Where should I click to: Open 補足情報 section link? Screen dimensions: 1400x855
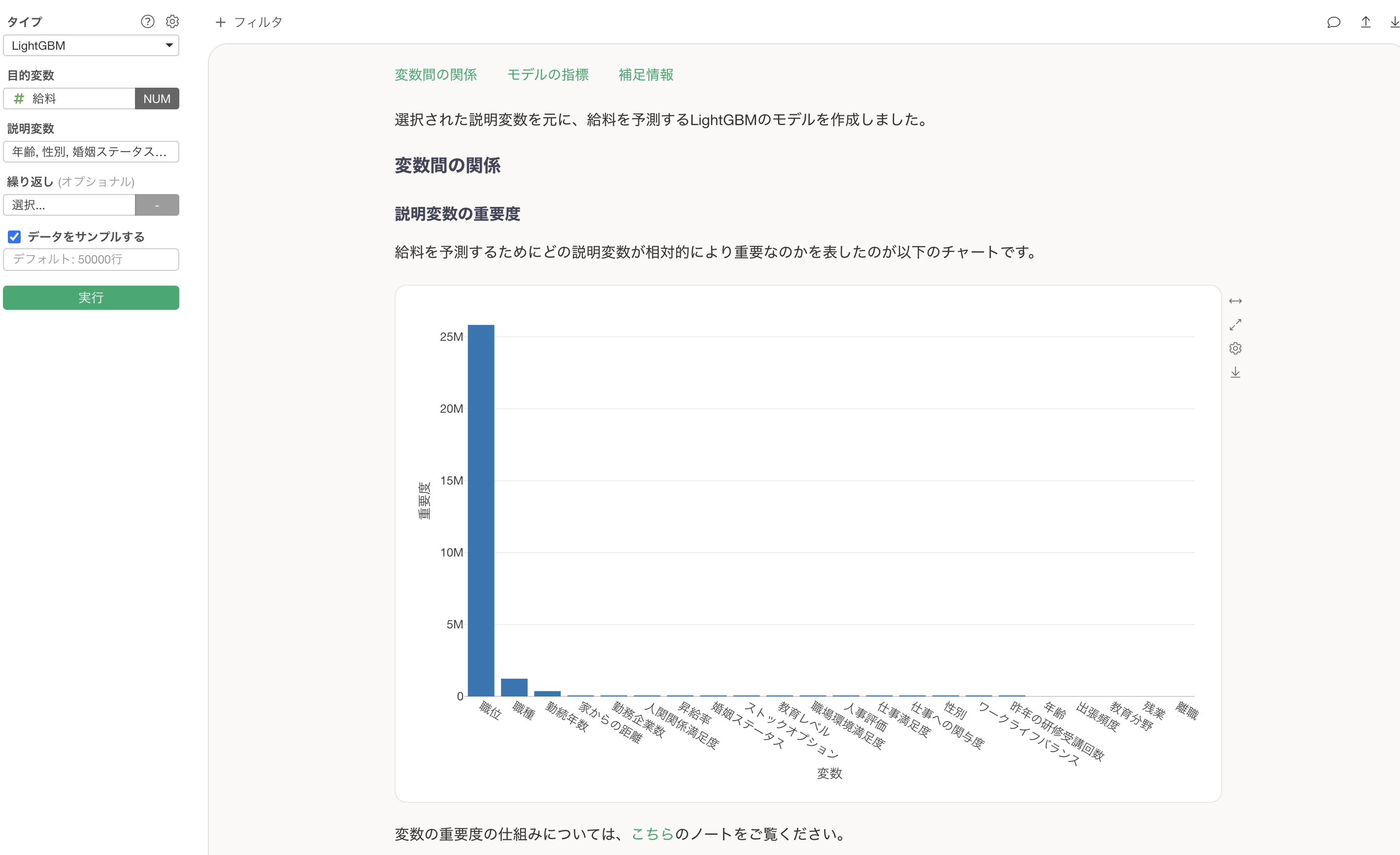(645, 74)
